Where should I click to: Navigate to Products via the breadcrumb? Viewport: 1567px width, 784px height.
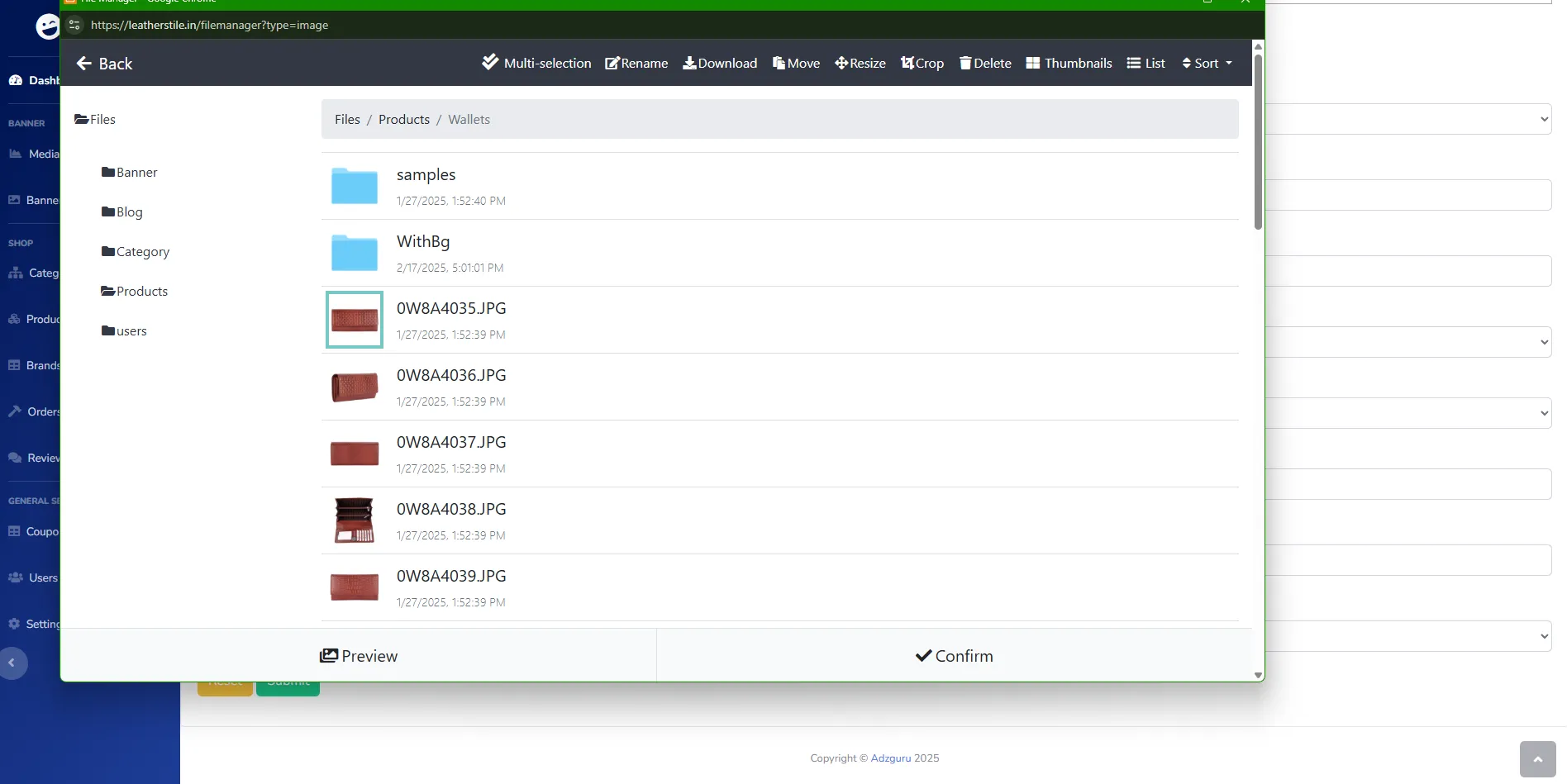404,119
